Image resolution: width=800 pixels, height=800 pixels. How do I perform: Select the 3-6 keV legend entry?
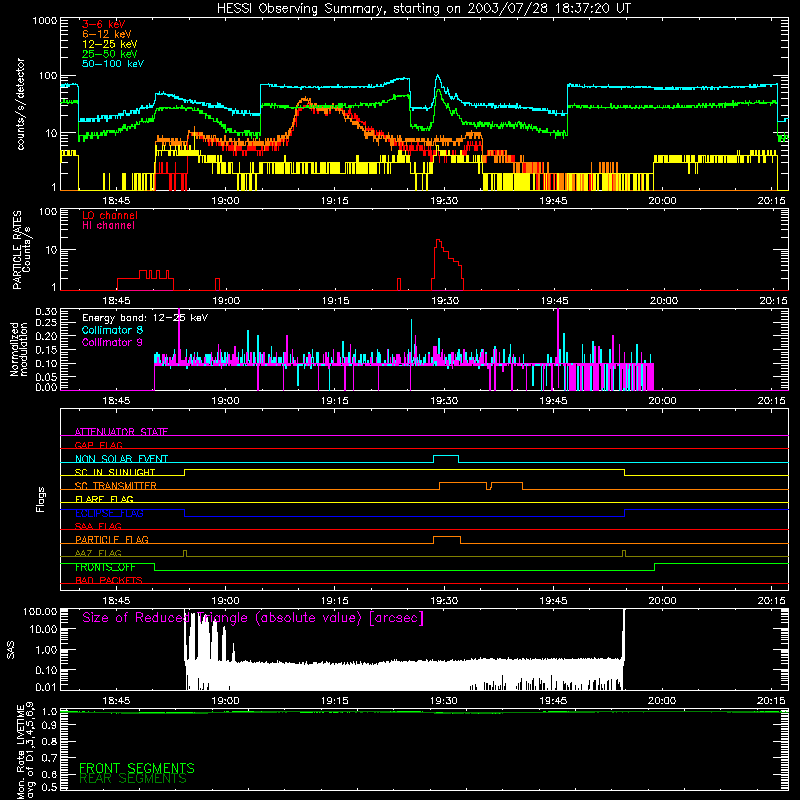pyautogui.click(x=104, y=24)
